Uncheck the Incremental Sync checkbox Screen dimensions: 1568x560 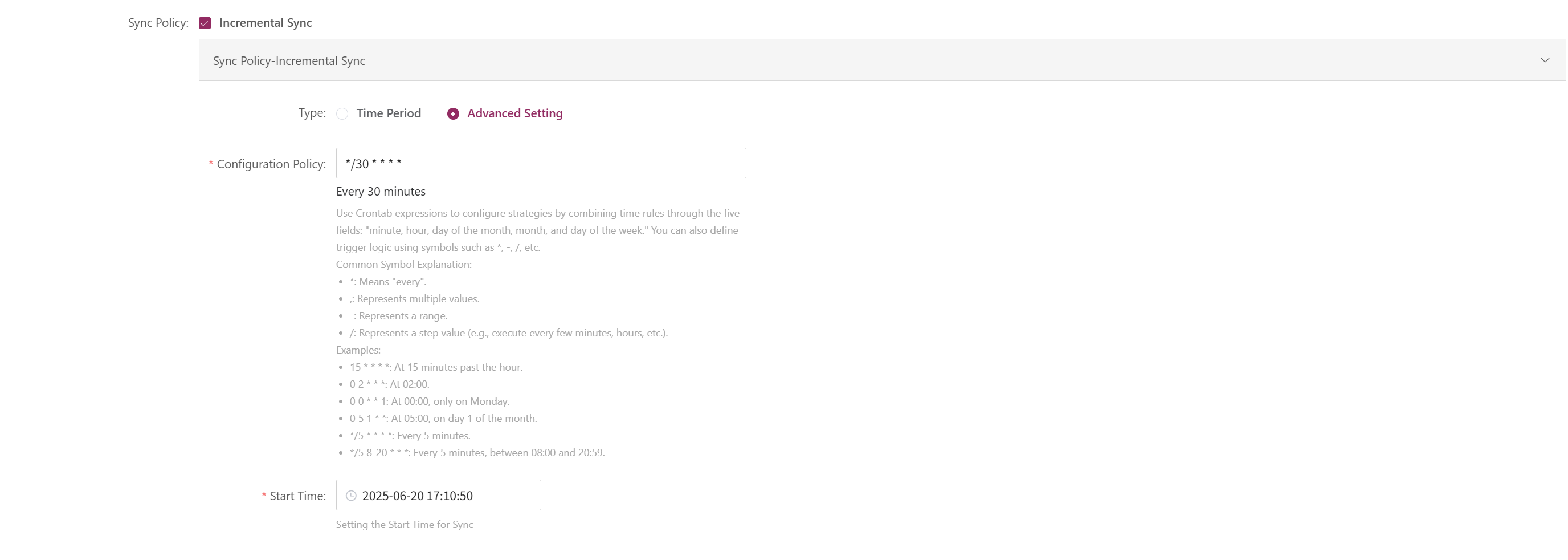[x=205, y=23]
